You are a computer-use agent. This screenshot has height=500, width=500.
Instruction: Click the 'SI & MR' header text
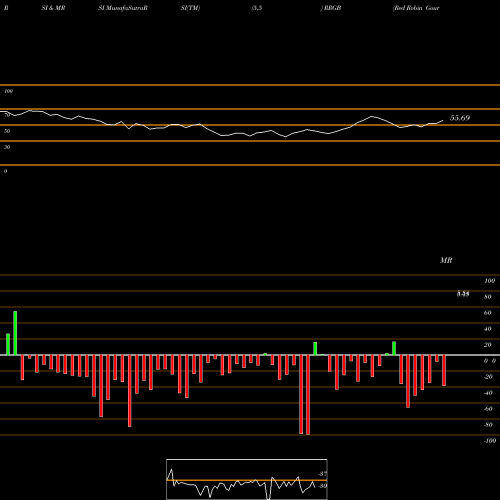(53, 8)
